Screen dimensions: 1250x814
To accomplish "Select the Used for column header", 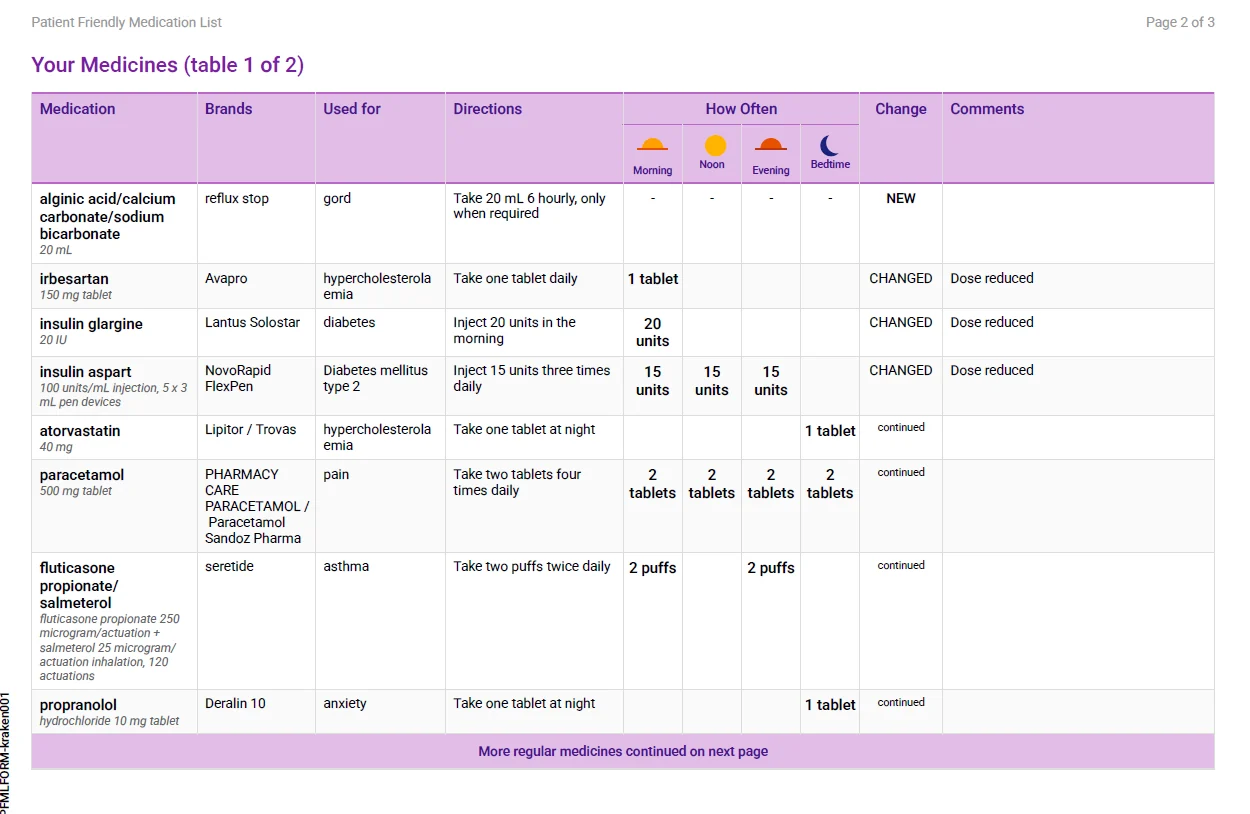I will (x=352, y=109).
